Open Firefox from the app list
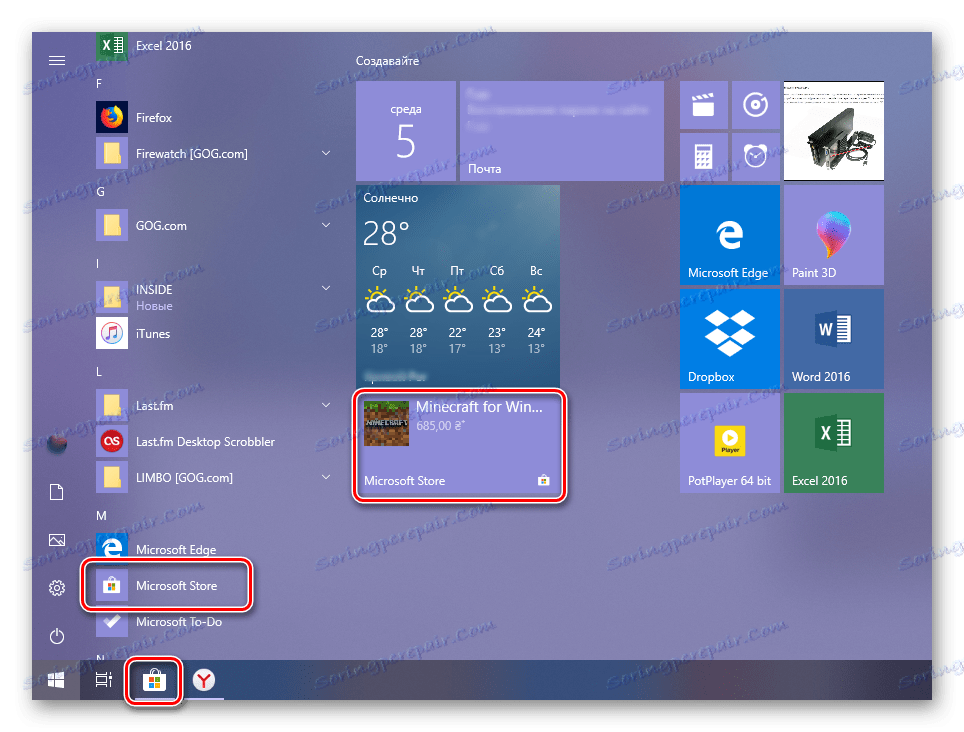 [x=213, y=117]
